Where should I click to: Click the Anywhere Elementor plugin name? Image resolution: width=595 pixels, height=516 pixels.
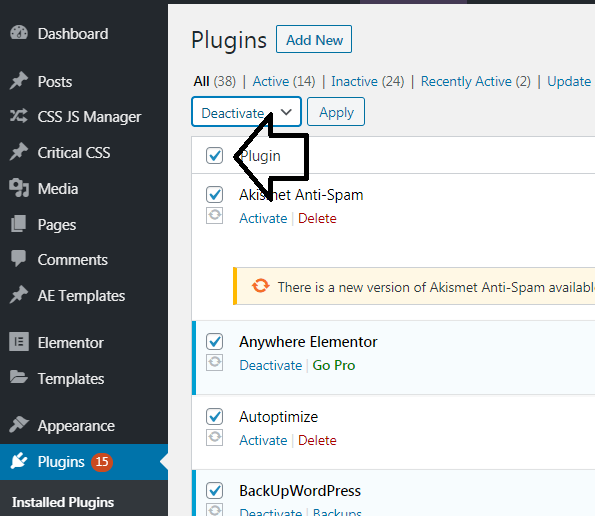[x=308, y=342]
